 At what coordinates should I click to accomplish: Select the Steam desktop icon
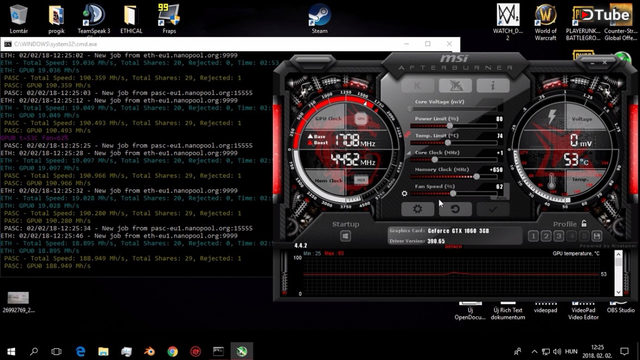coord(319,19)
